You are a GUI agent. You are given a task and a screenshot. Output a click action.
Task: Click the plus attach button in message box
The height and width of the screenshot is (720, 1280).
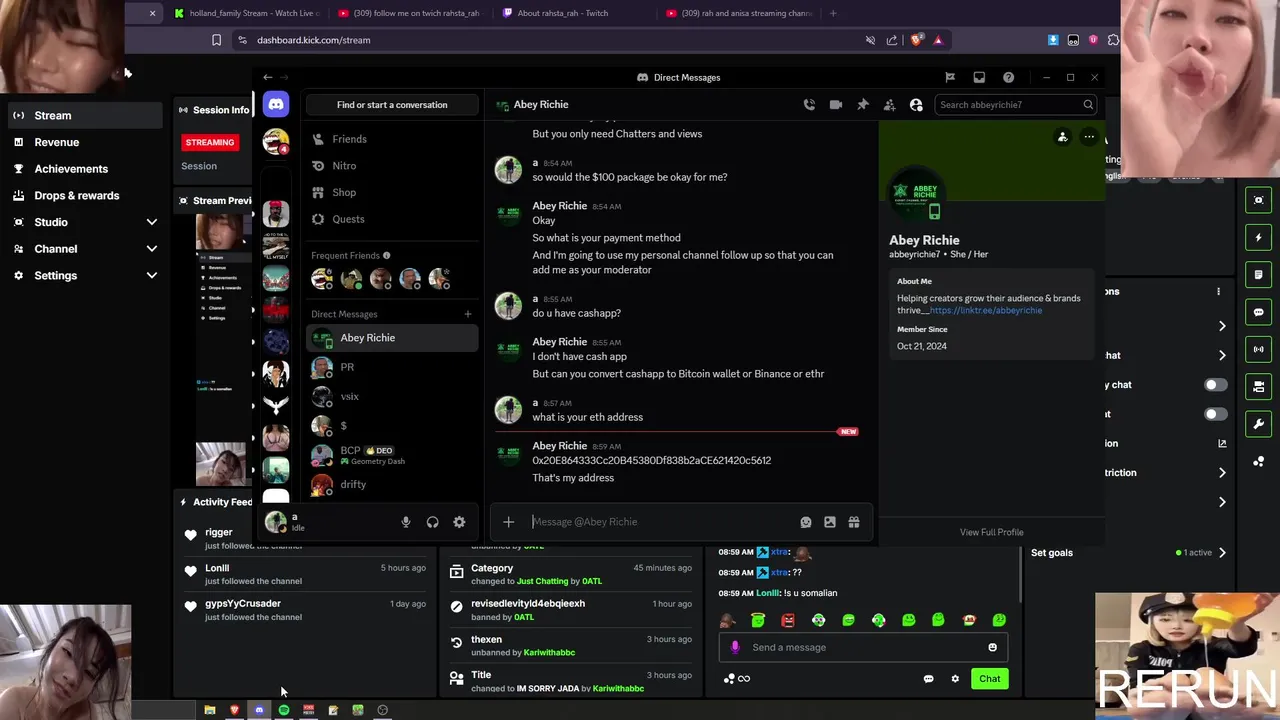point(508,521)
